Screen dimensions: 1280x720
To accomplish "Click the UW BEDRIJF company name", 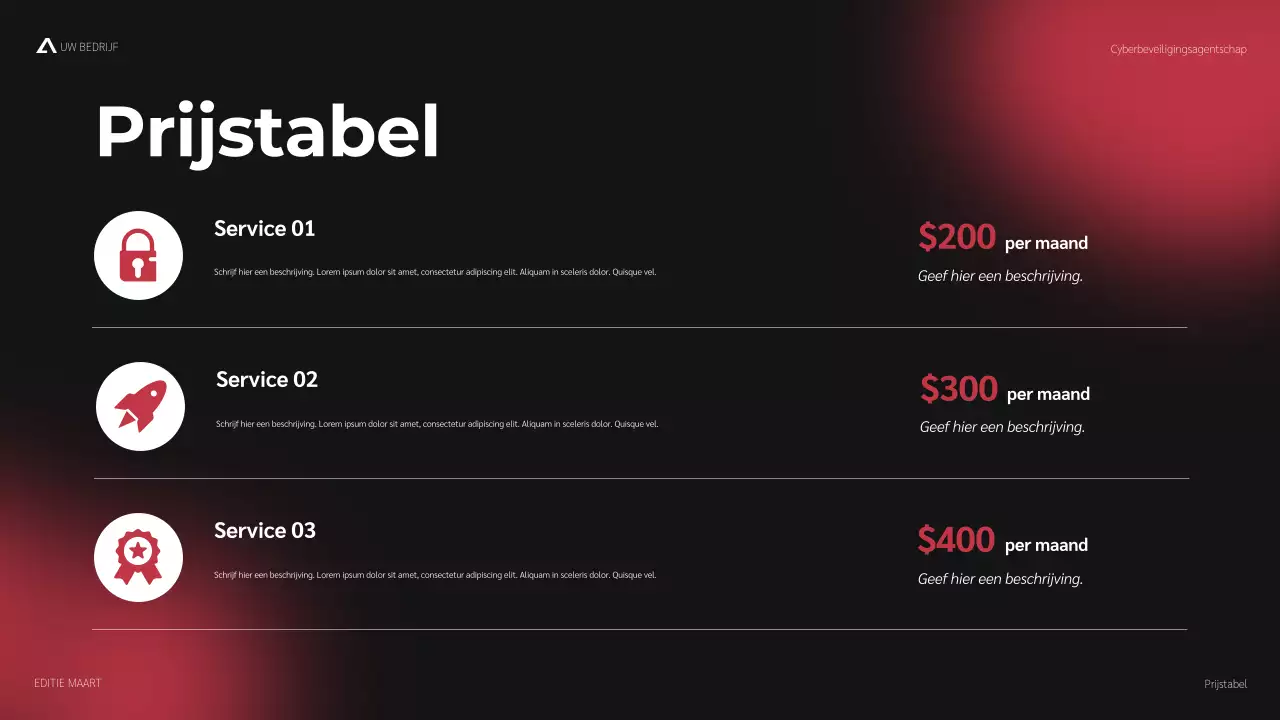I will pyautogui.click(x=89, y=47).
